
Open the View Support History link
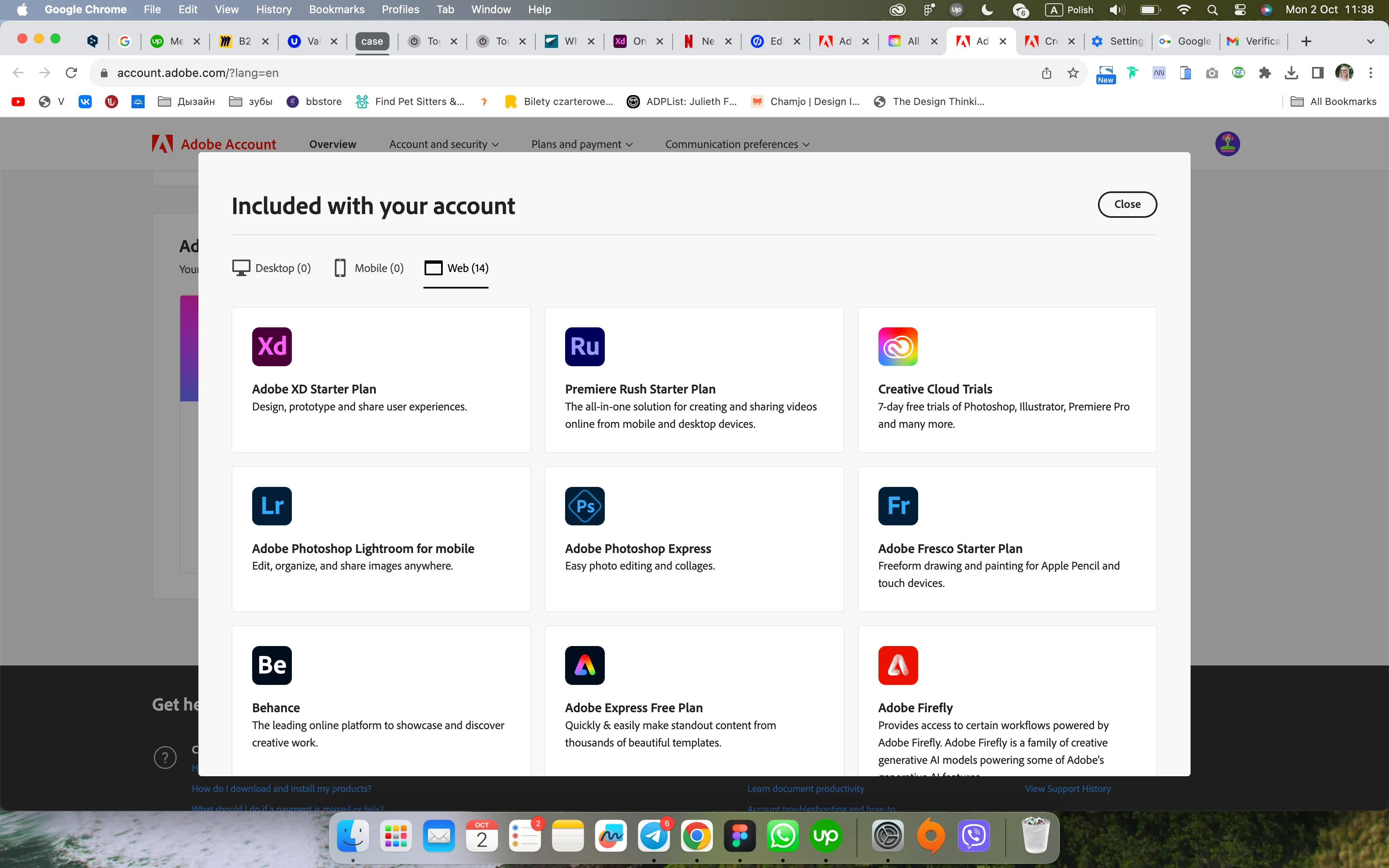[x=1067, y=789]
